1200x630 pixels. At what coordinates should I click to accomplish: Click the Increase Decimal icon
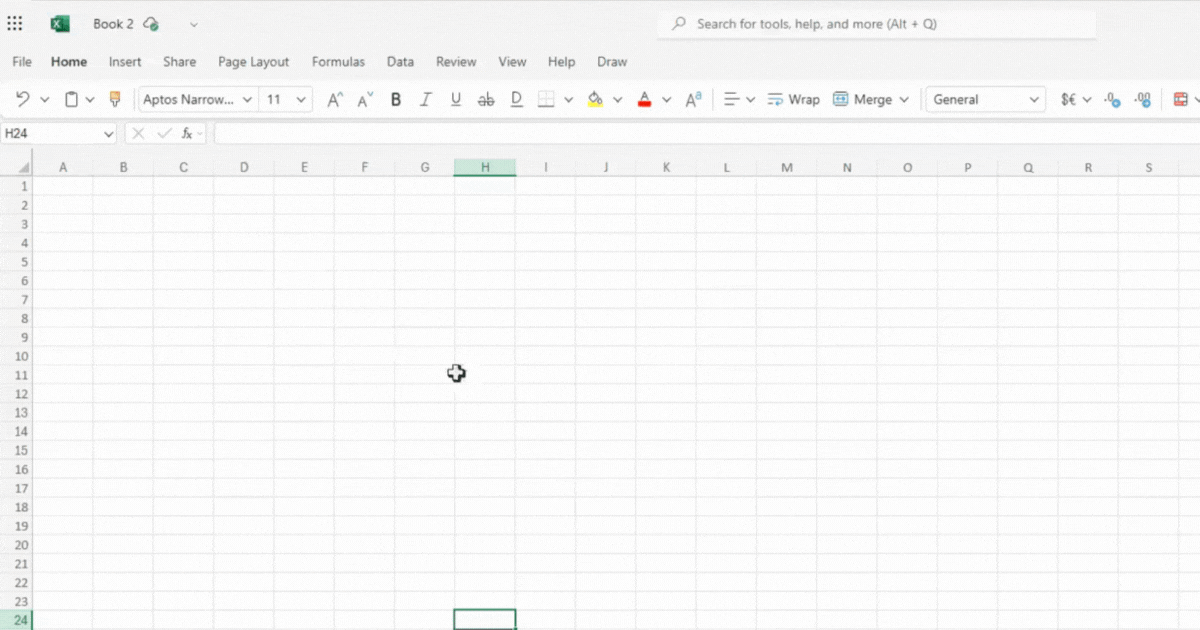click(1112, 99)
